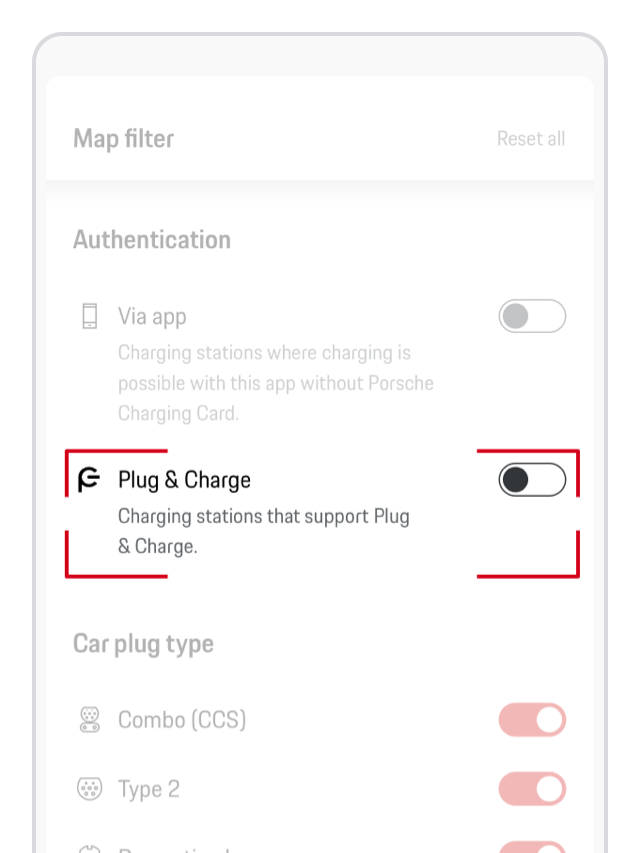Image resolution: width=640 pixels, height=853 pixels.
Task: Click the Domestic plug socket icon
Action: pyautogui.click(x=89, y=848)
